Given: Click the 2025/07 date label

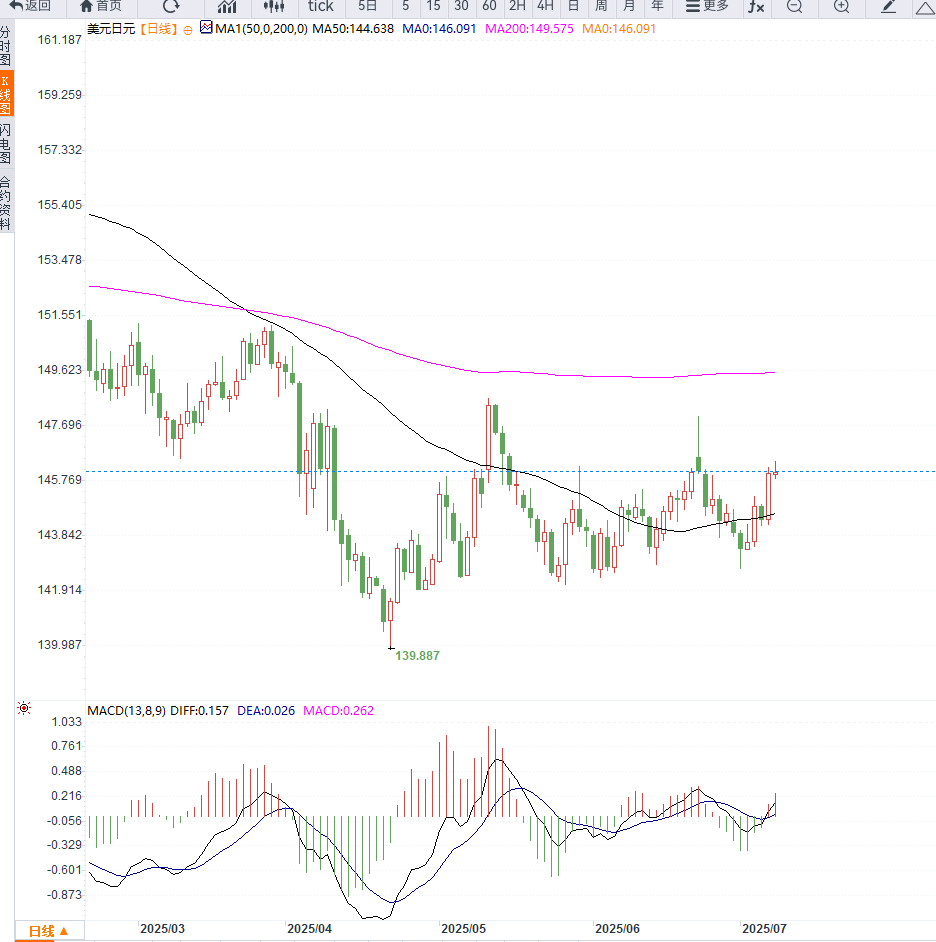Looking at the screenshot, I should [764, 928].
